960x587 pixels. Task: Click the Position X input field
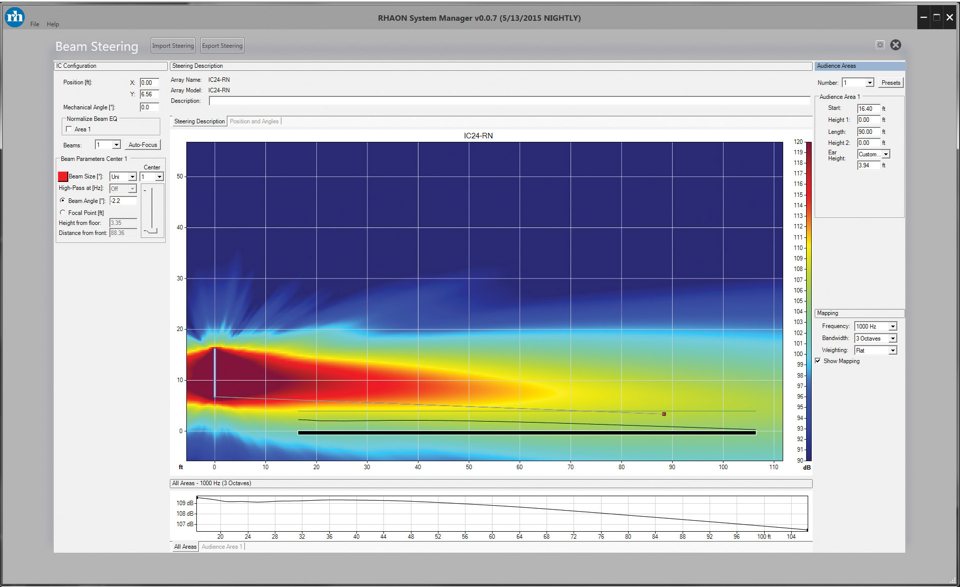149,83
